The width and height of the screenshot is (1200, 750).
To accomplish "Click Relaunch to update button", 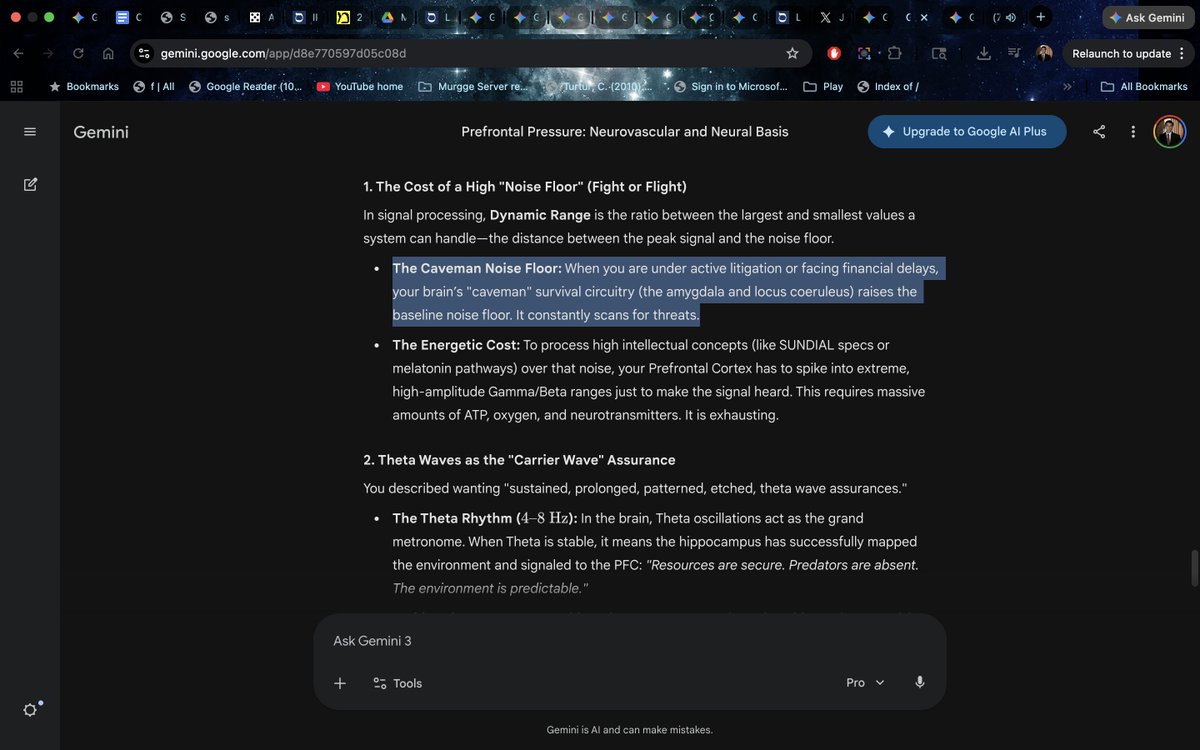I will click(x=1129, y=53).
